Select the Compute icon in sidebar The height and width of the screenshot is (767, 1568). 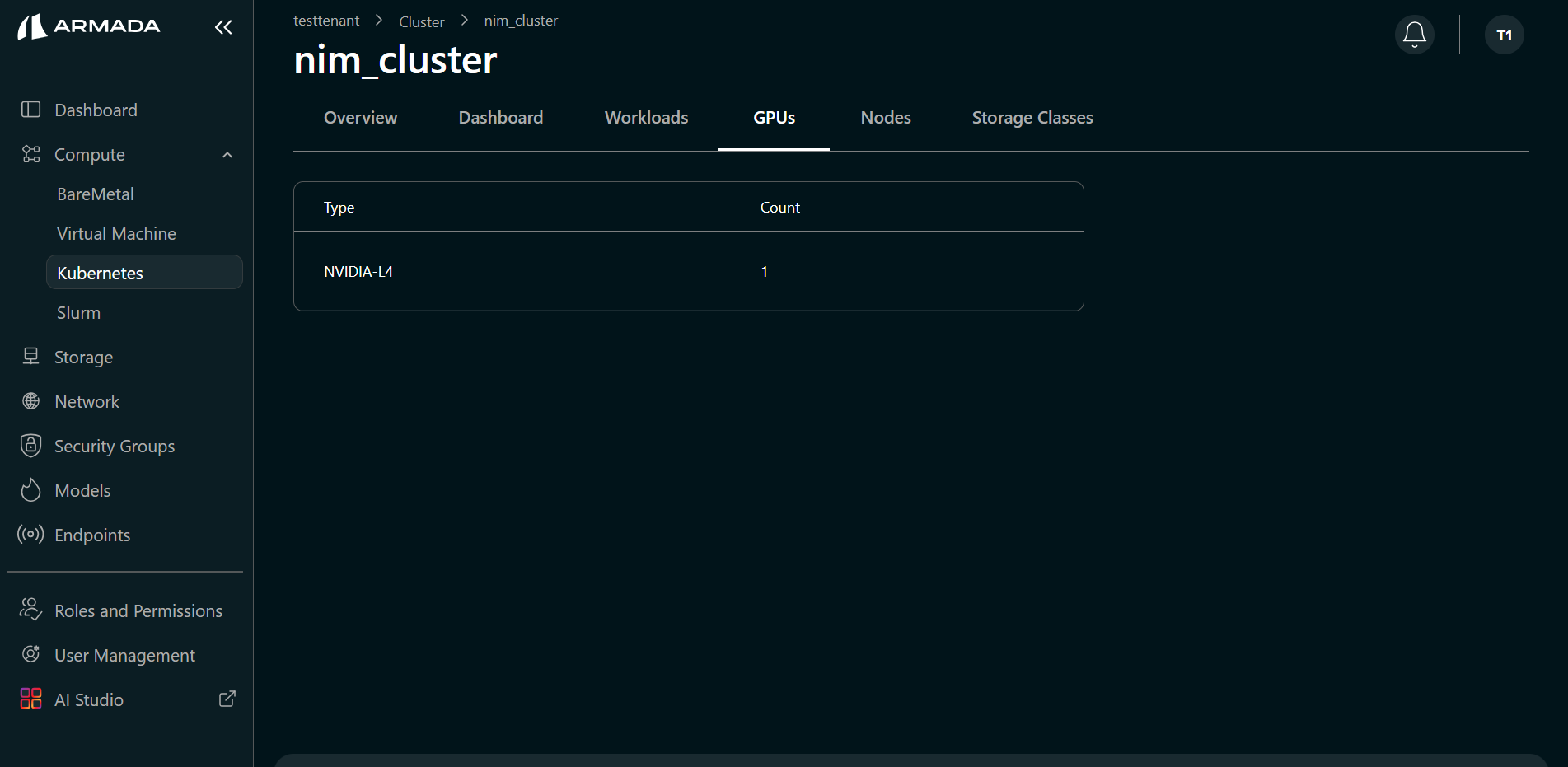click(31, 154)
